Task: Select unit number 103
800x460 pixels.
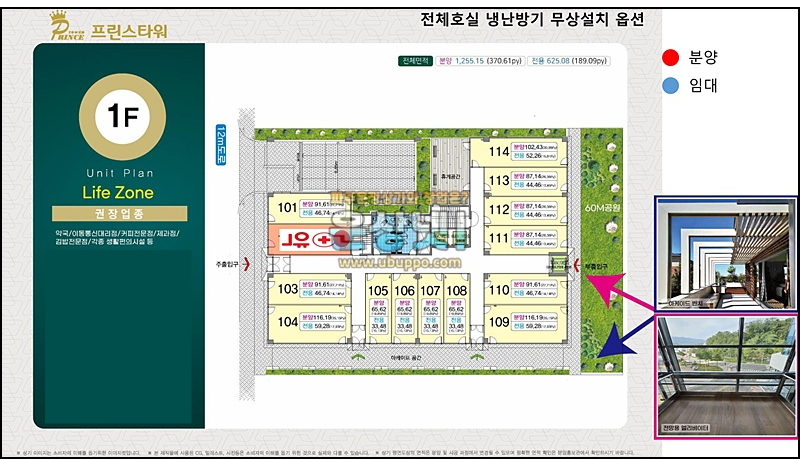Action: point(288,289)
